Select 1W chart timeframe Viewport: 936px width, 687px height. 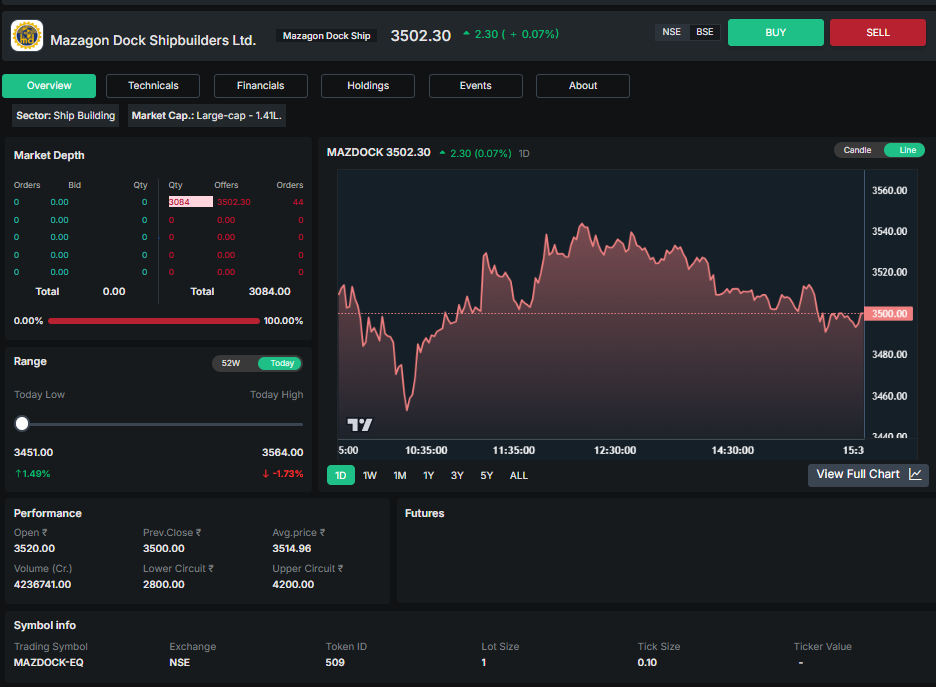[x=370, y=475]
